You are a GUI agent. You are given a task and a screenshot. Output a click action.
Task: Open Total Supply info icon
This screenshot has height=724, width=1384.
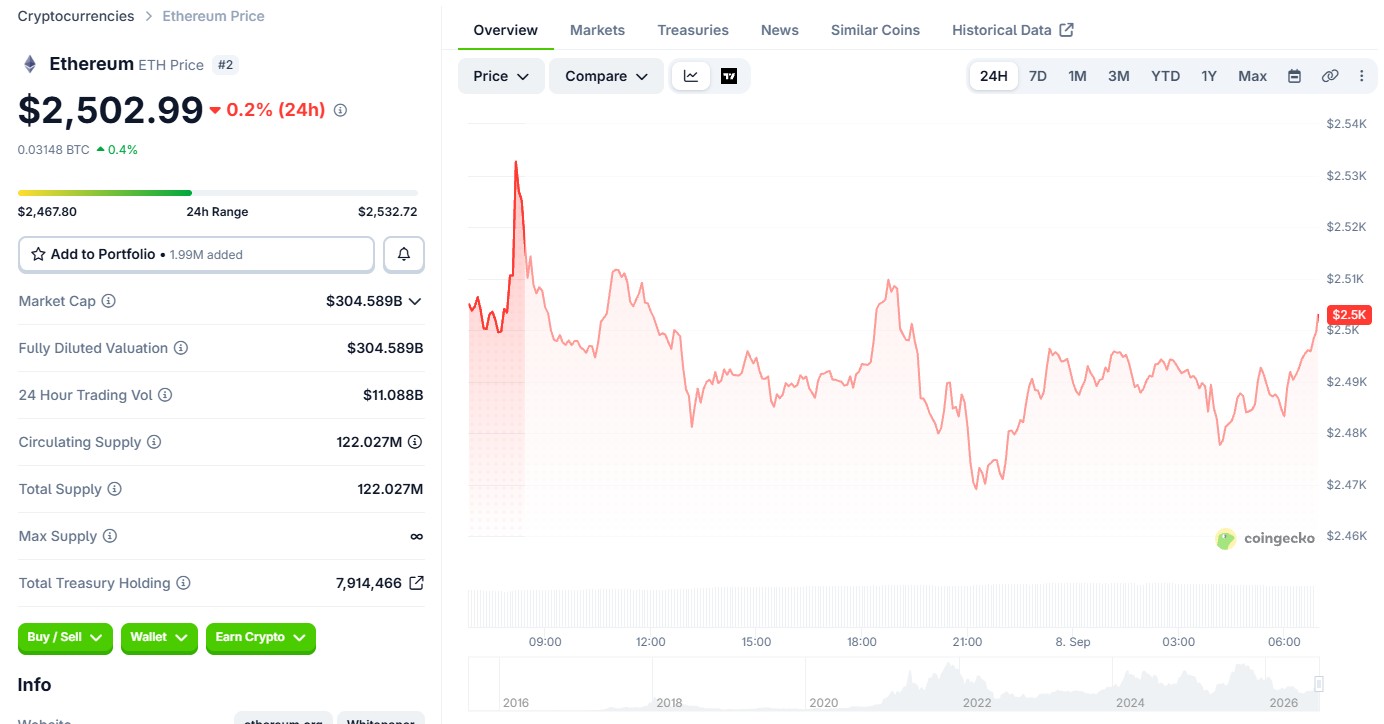[115, 489]
